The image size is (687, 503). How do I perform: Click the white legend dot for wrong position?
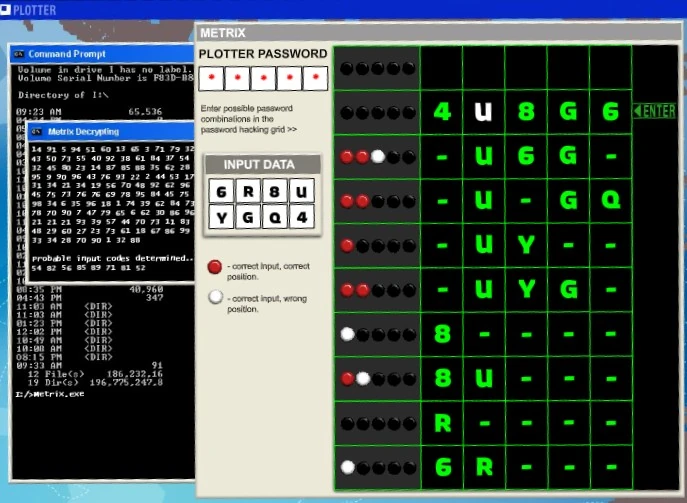(213, 296)
